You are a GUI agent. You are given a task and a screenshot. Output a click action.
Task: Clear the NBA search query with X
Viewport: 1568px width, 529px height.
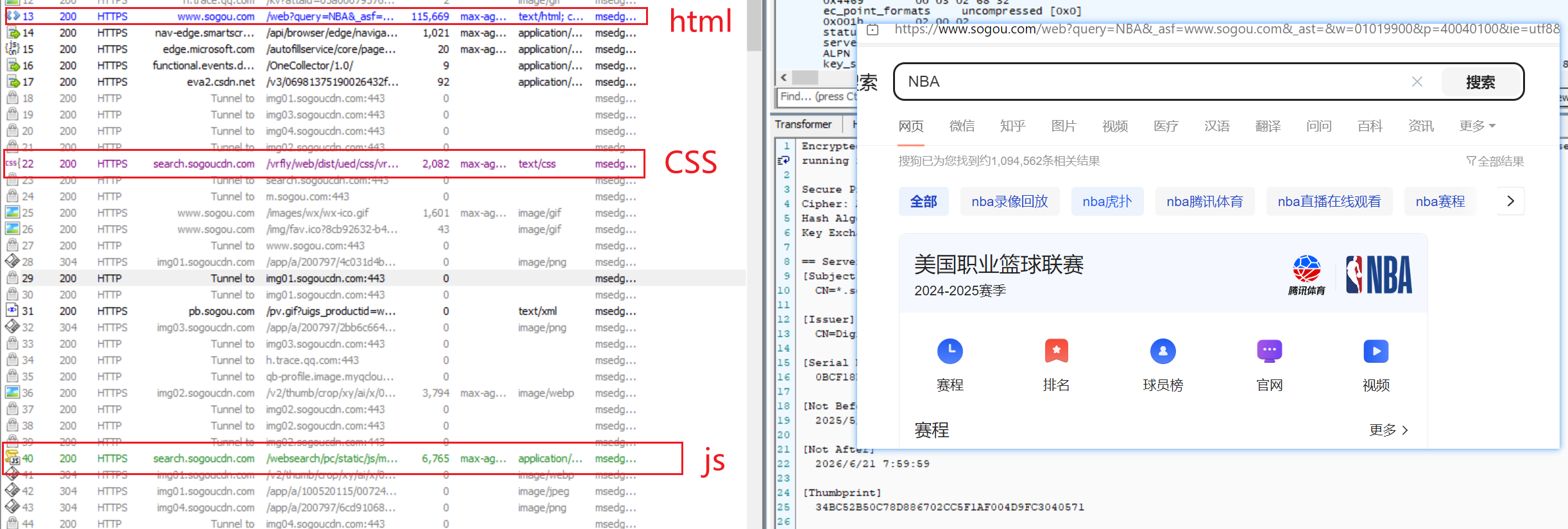click(1417, 82)
